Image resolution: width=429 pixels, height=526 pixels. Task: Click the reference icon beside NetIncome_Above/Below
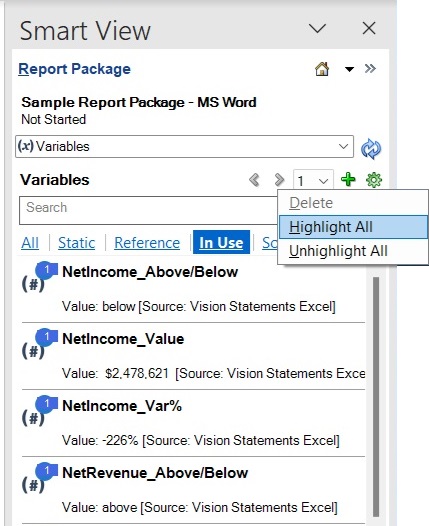(39, 276)
